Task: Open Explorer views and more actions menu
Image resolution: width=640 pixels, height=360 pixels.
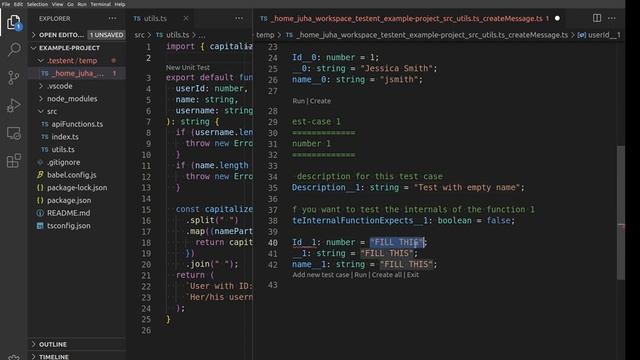Action: tap(112, 18)
